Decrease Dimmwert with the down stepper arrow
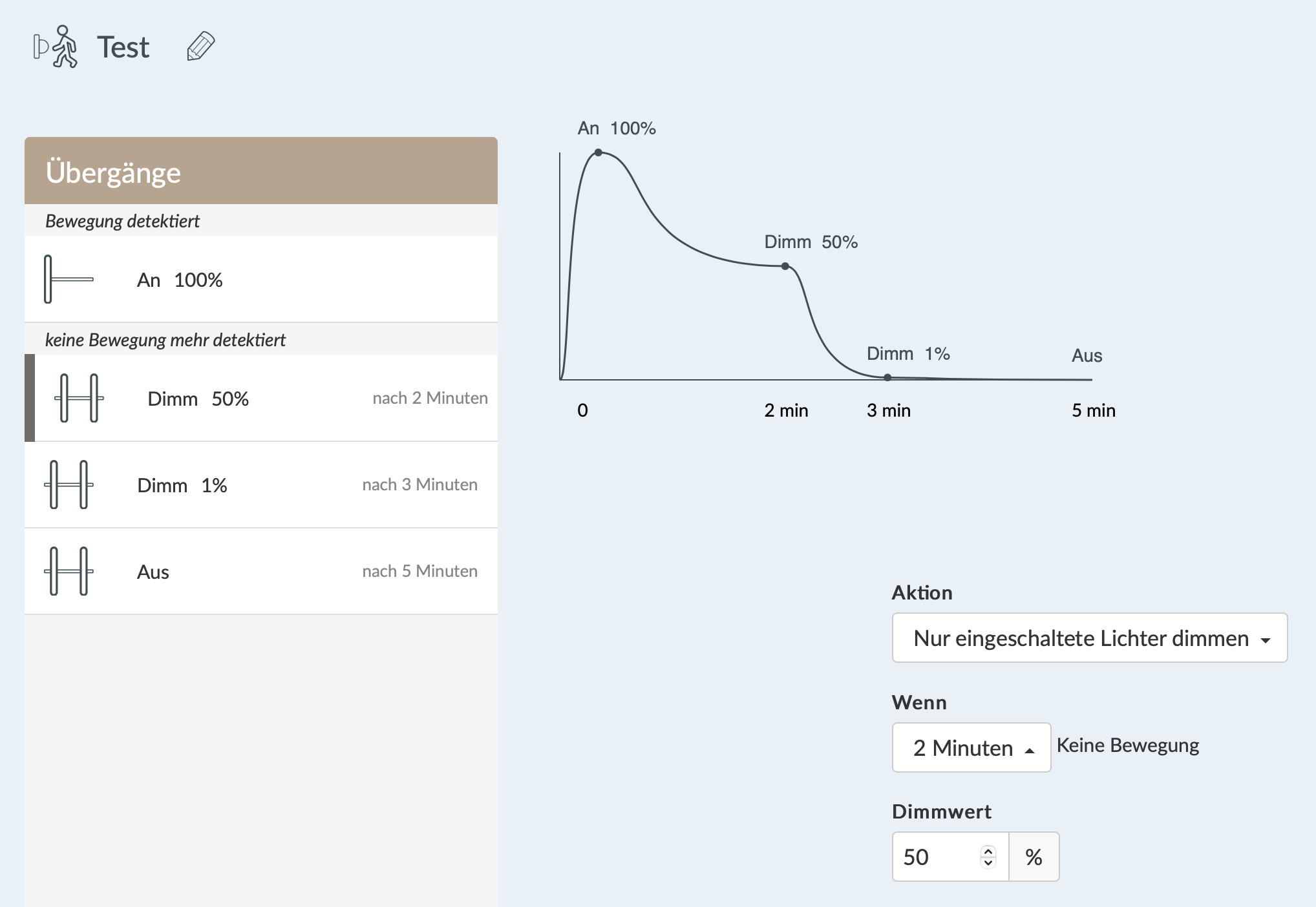 coord(988,862)
